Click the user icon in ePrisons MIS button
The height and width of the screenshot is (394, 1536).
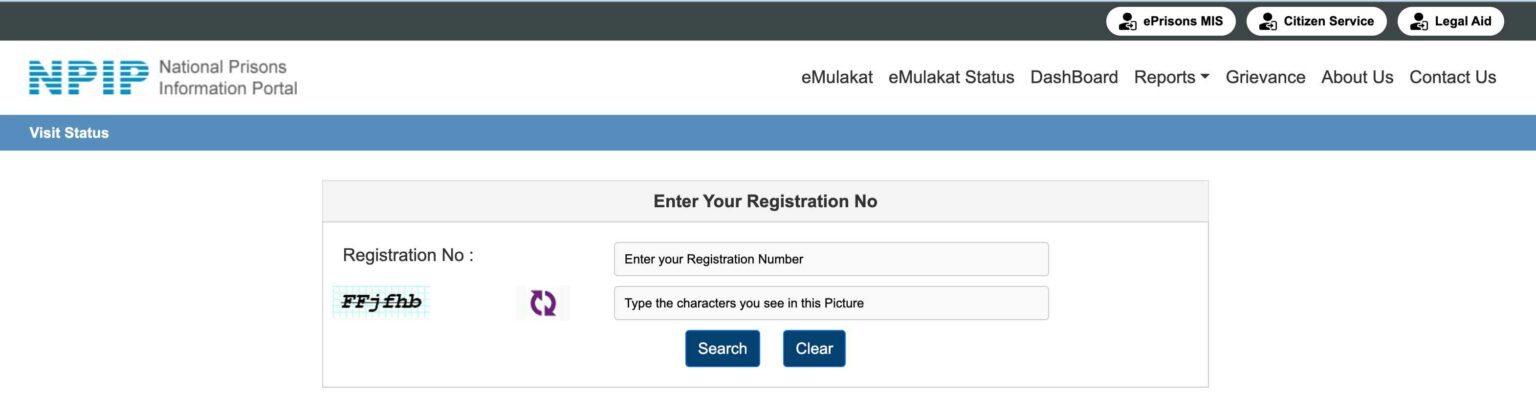tap(1128, 21)
